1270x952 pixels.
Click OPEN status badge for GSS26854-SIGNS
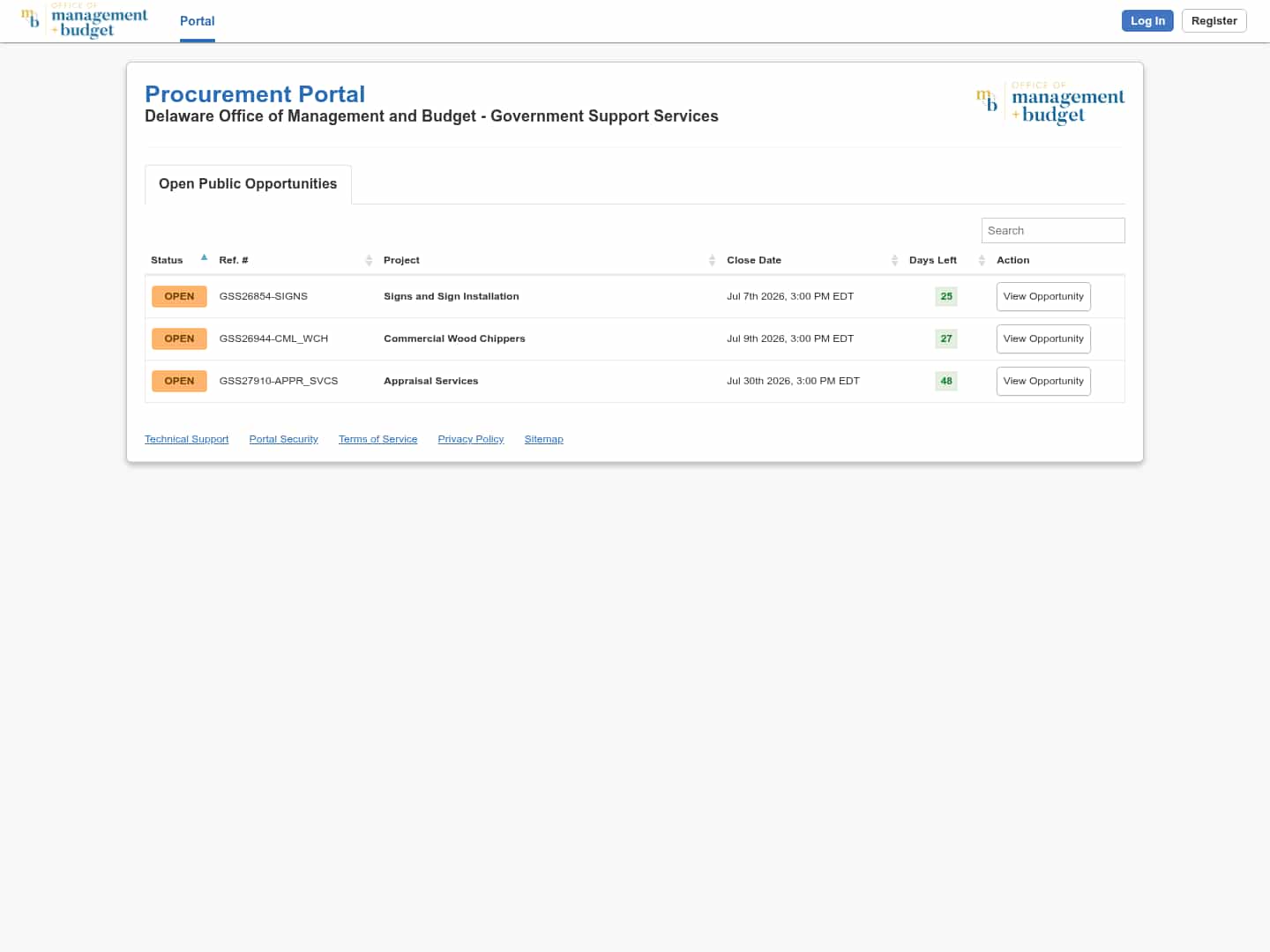[179, 297]
